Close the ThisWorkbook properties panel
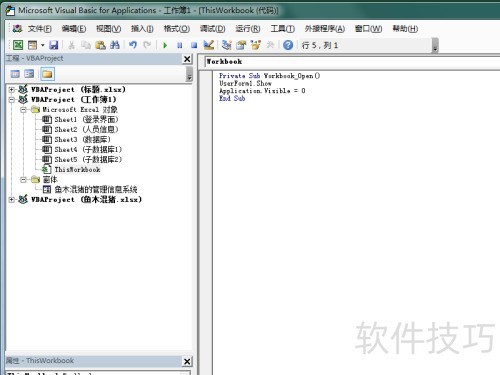The height and width of the screenshot is (375, 500). point(187,361)
